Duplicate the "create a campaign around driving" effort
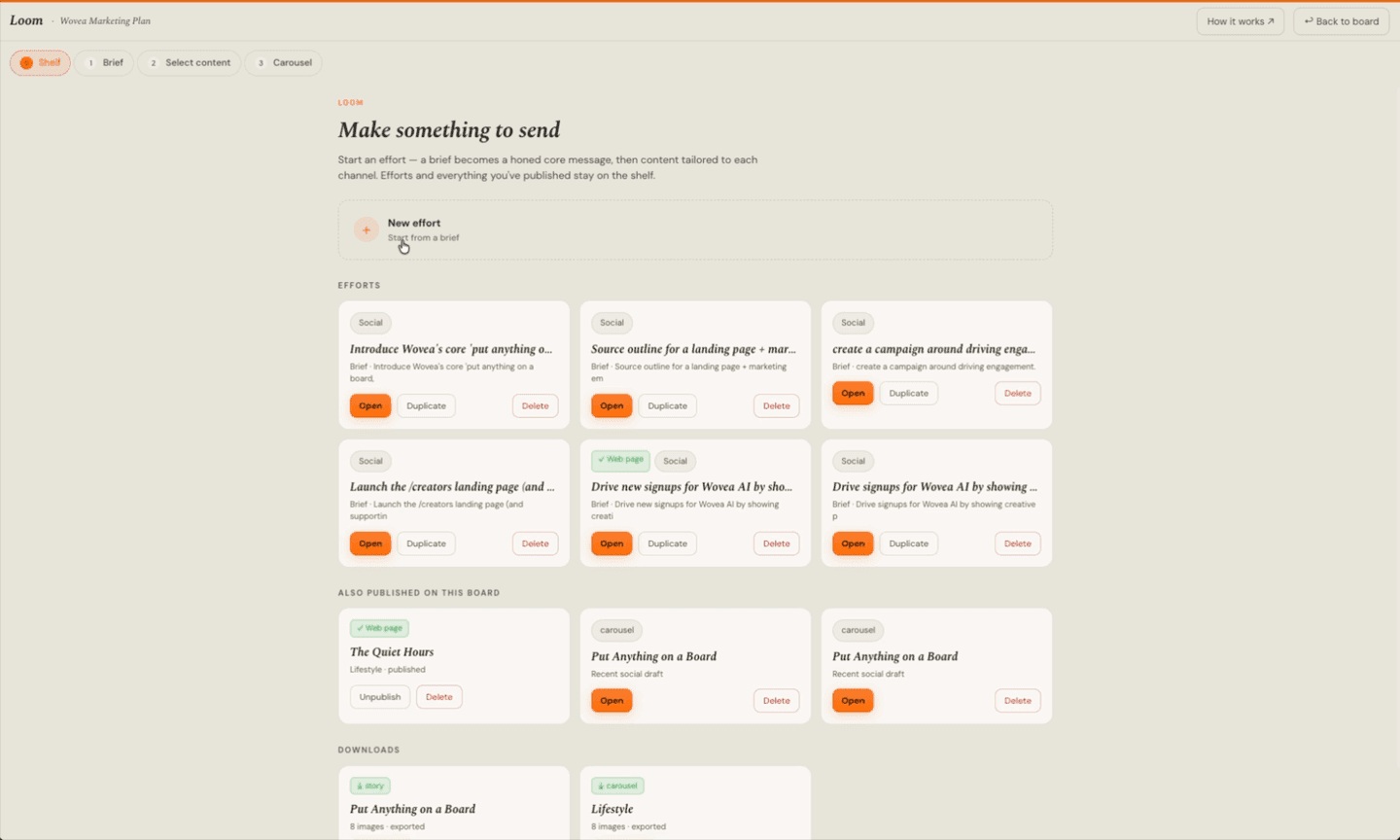The height and width of the screenshot is (840, 1400). tap(908, 393)
